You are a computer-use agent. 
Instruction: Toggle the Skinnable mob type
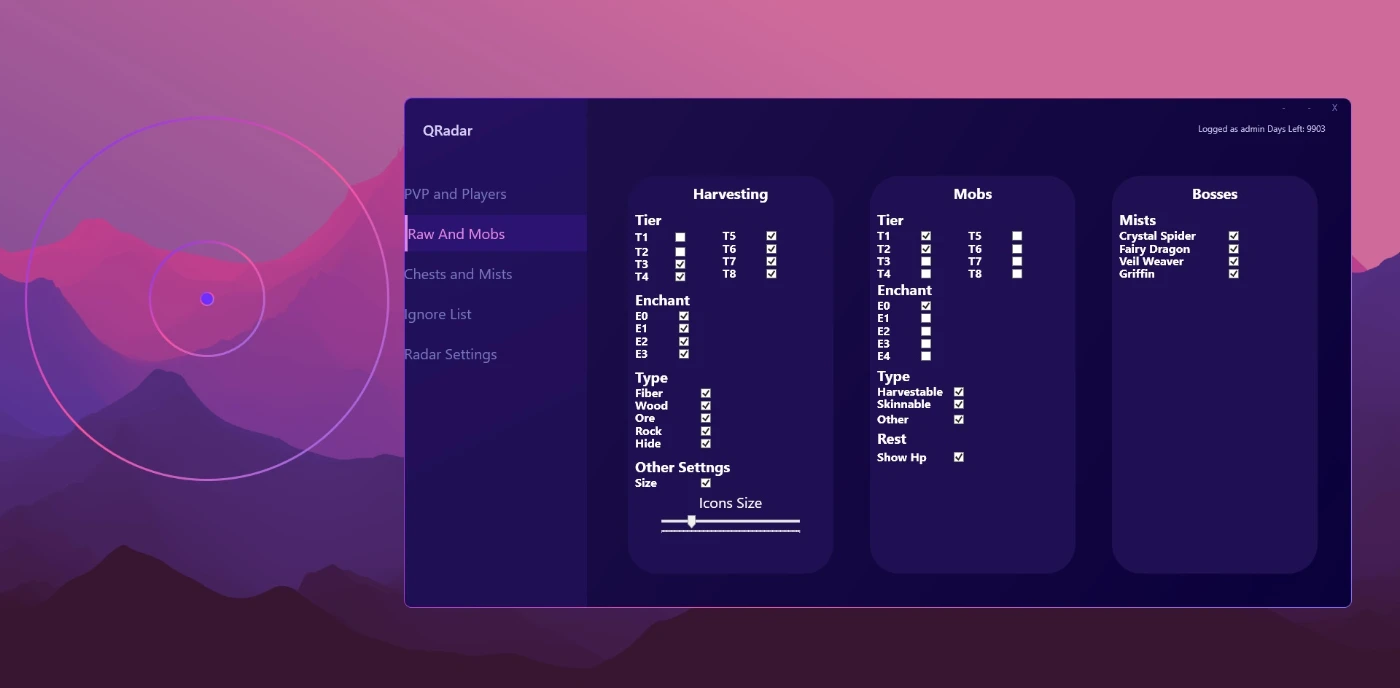pos(959,404)
